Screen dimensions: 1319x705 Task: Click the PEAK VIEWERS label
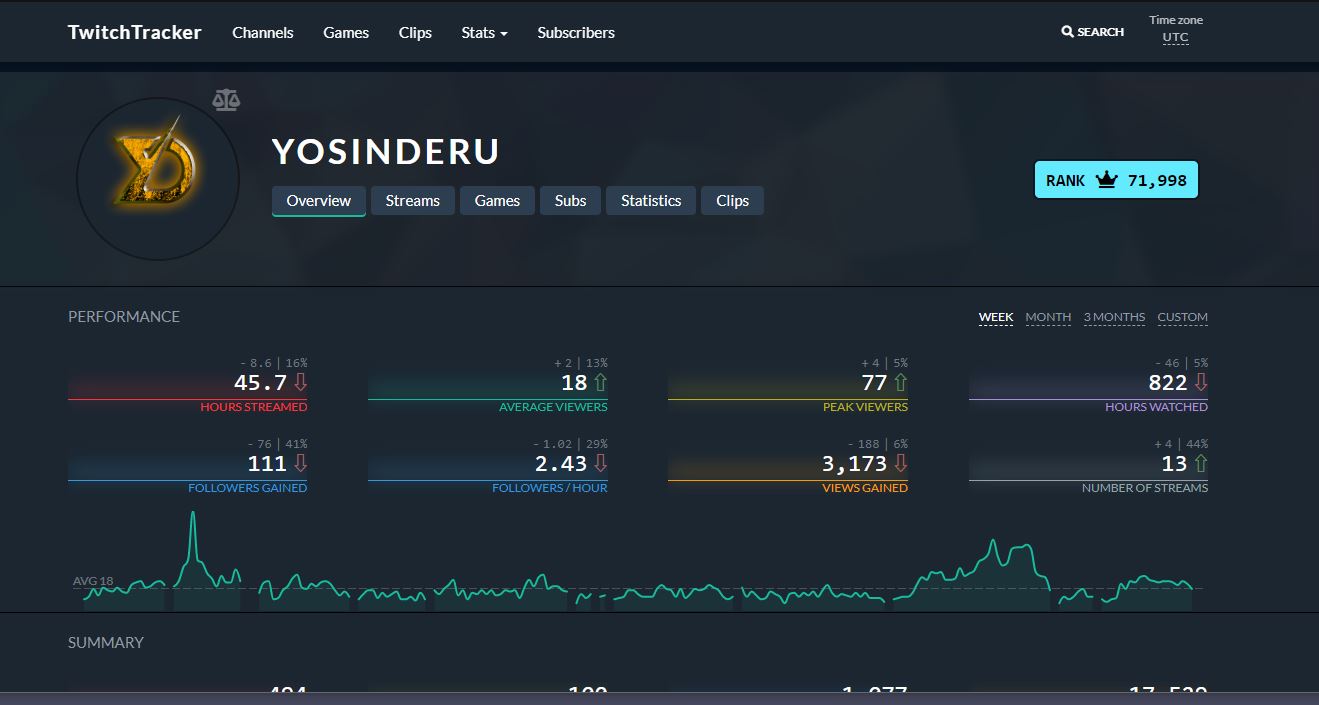click(865, 407)
